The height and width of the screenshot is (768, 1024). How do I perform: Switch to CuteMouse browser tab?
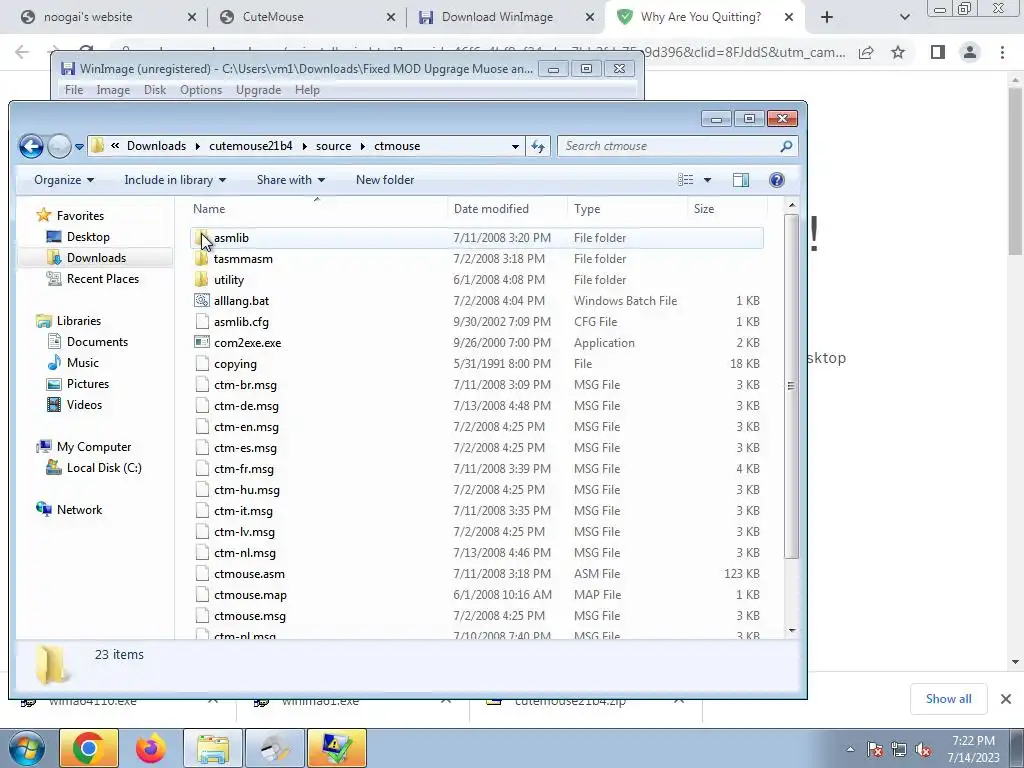click(306, 17)
